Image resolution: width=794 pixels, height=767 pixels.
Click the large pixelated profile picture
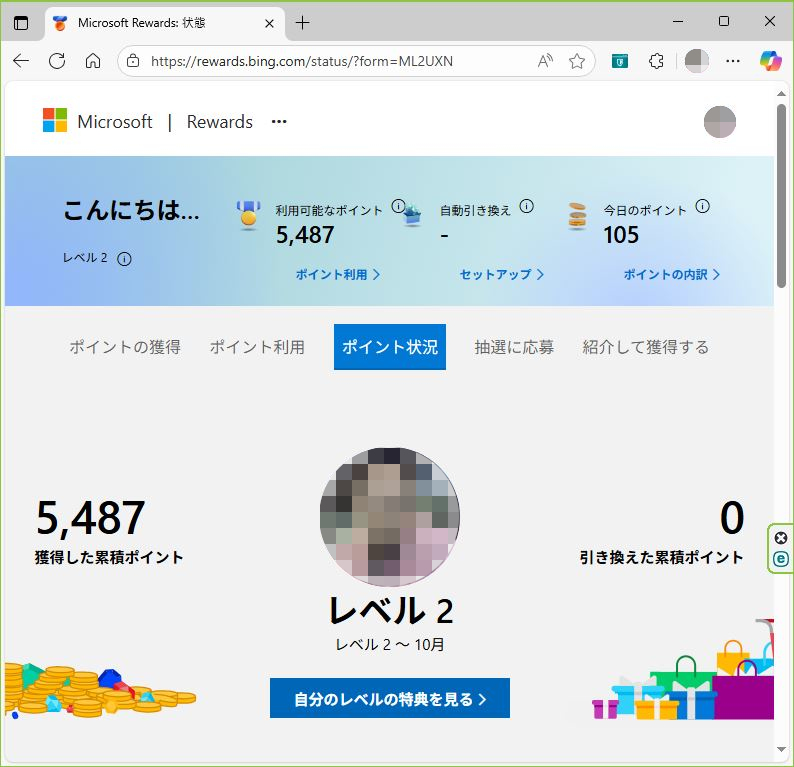point(390,516)
